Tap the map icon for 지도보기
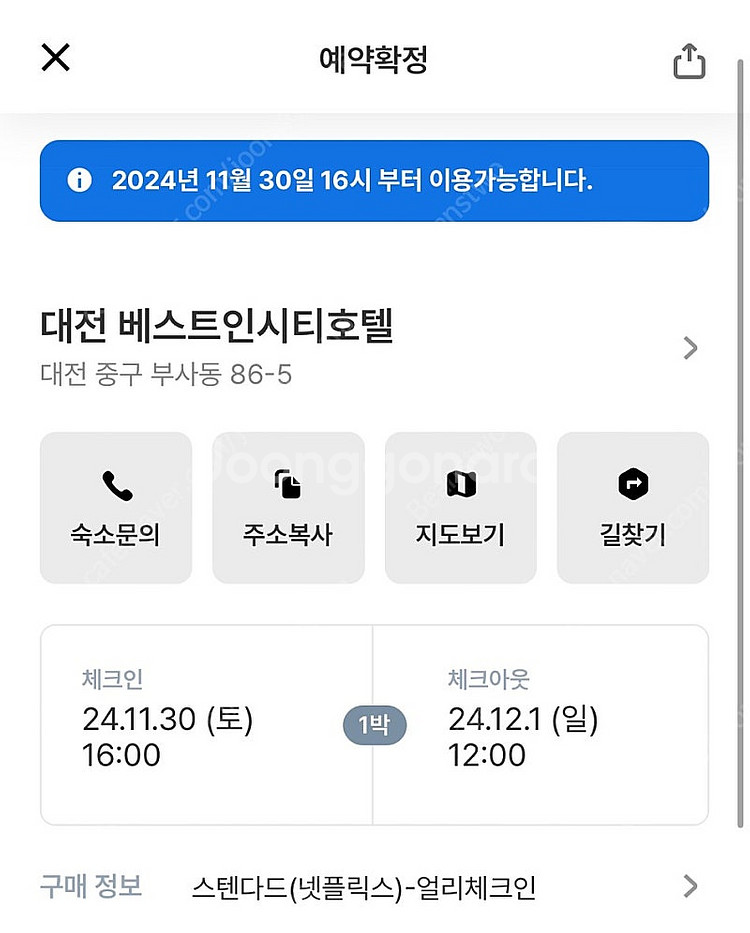750x933 pixels. pyautogui.click(x=460, y=485)
